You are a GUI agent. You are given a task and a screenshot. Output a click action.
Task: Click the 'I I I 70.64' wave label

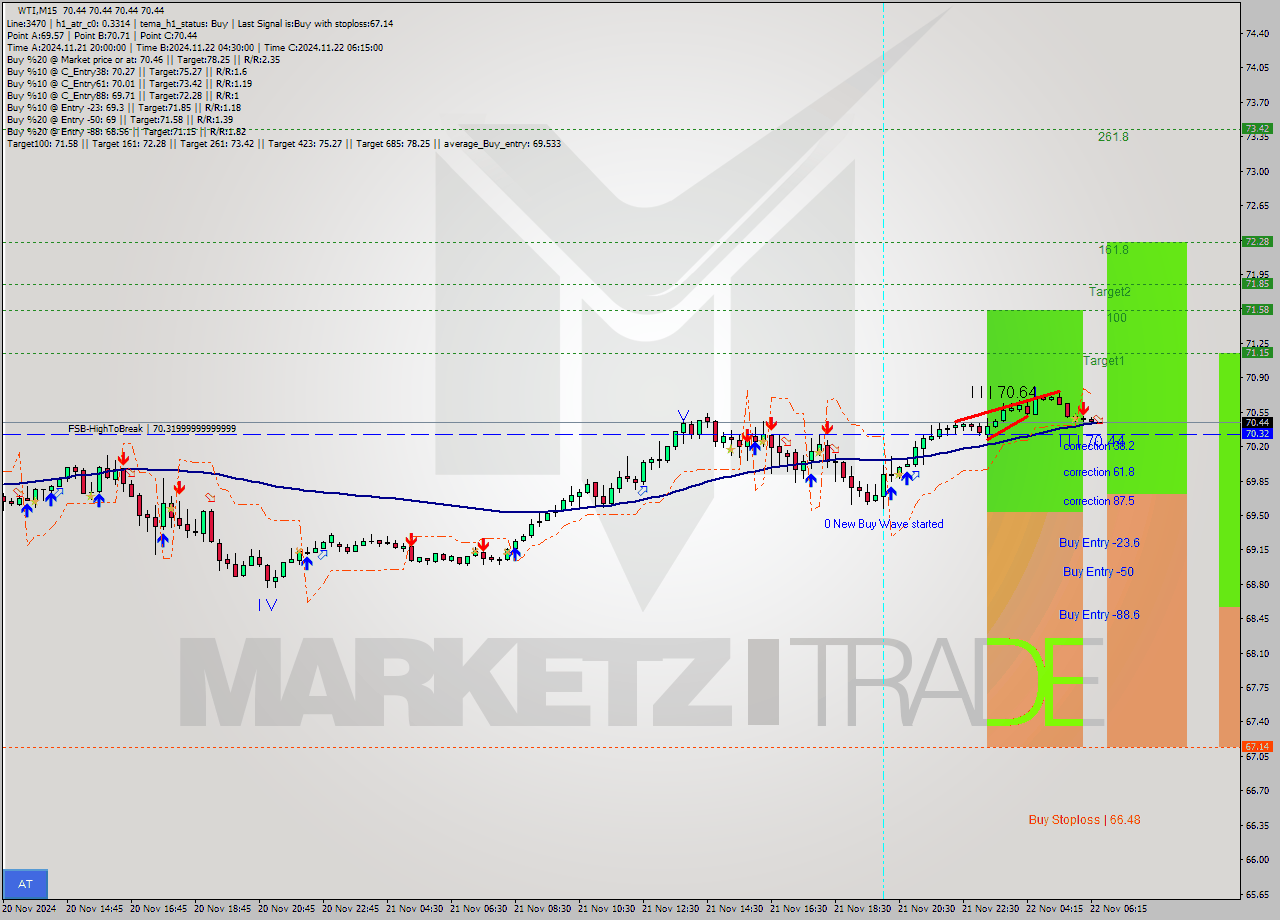click(1003, 392)
